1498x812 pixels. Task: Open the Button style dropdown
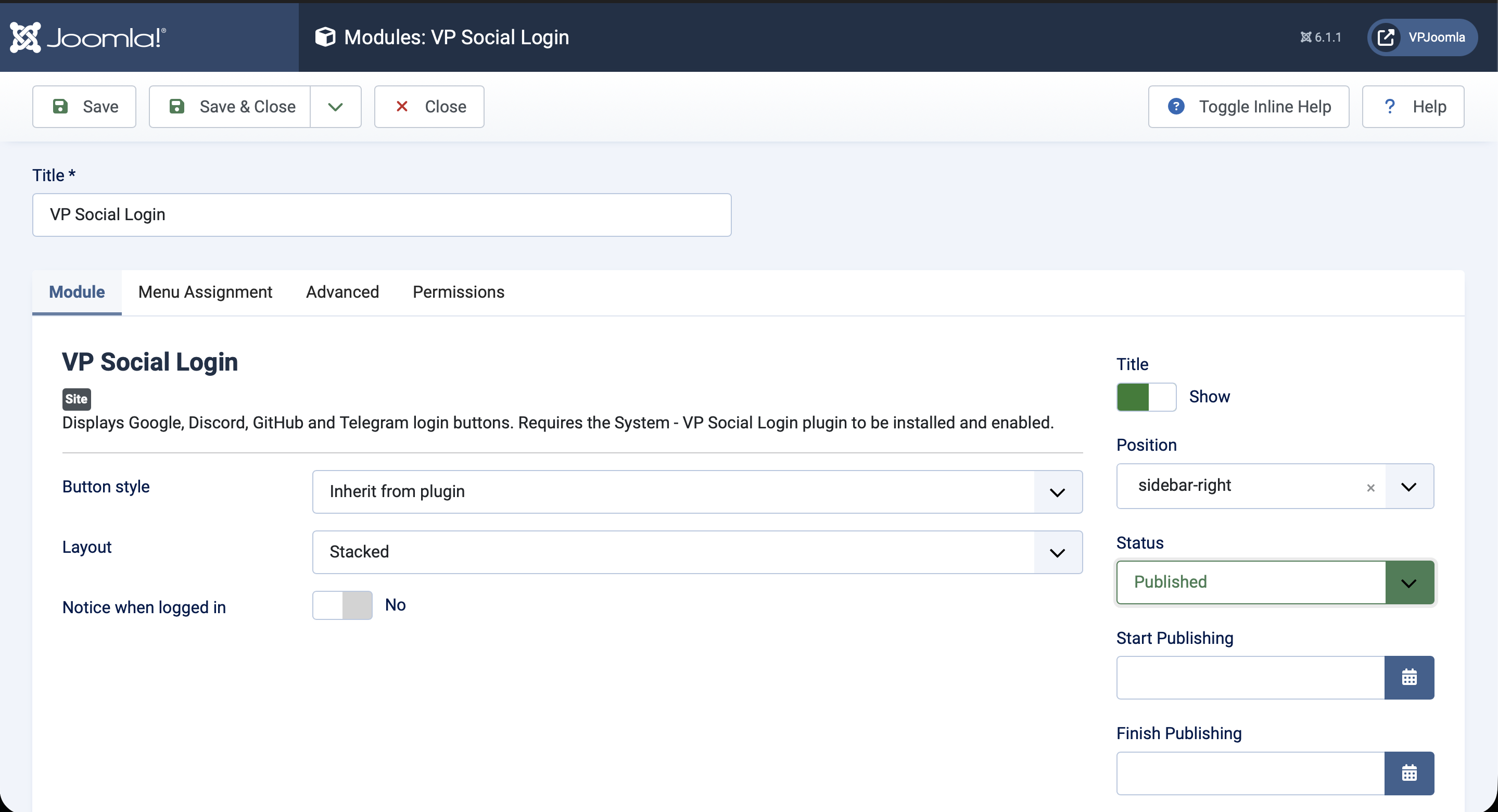pyautogui.click(x=697, y=491)
